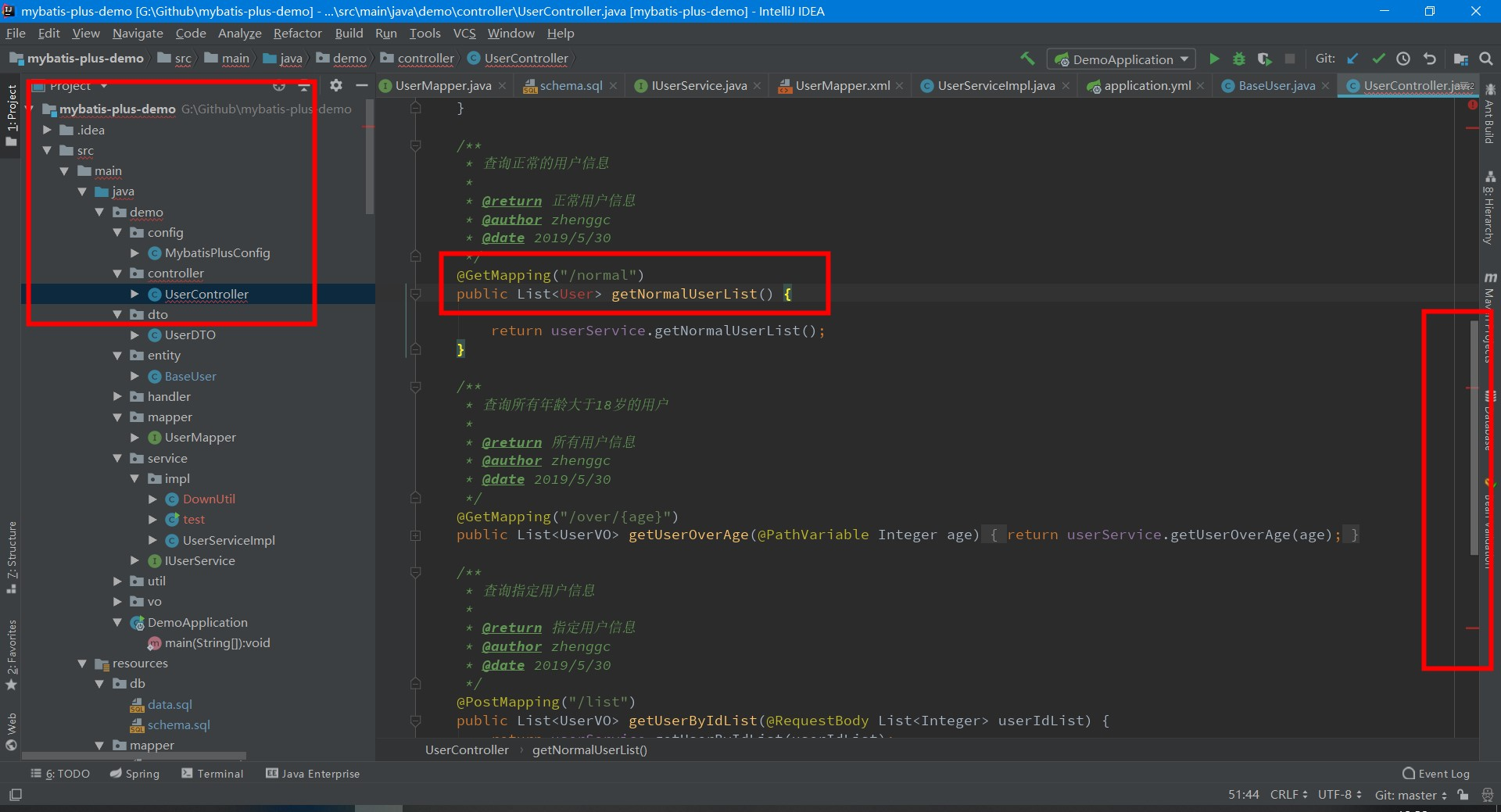Screen dimensions: 1501x812
Task: Open Project Structure icon in toolbar
Action: pos(1460,59)
